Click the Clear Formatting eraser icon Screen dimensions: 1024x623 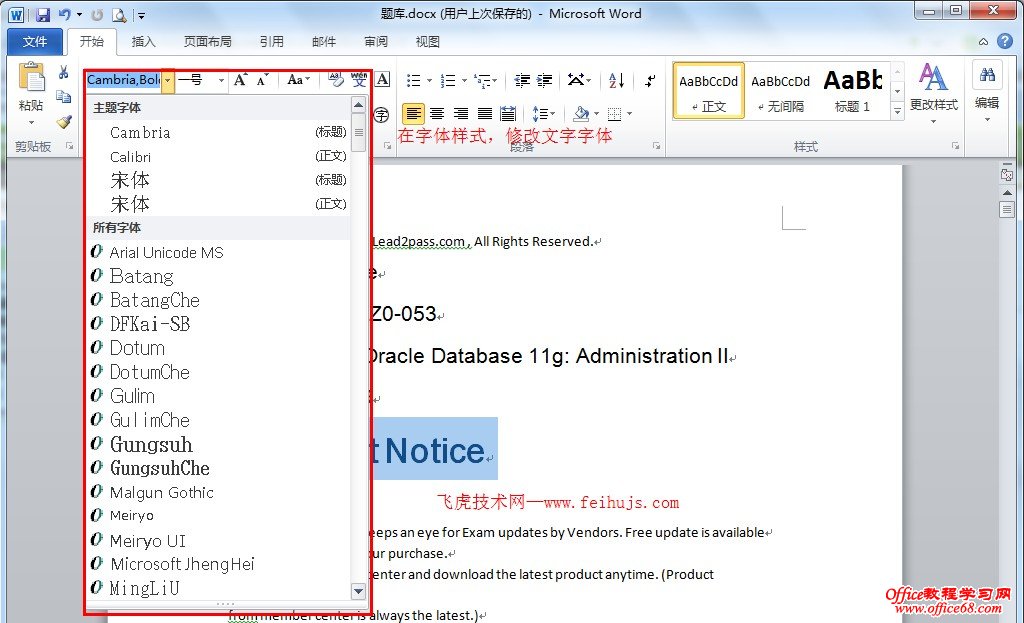336,80
